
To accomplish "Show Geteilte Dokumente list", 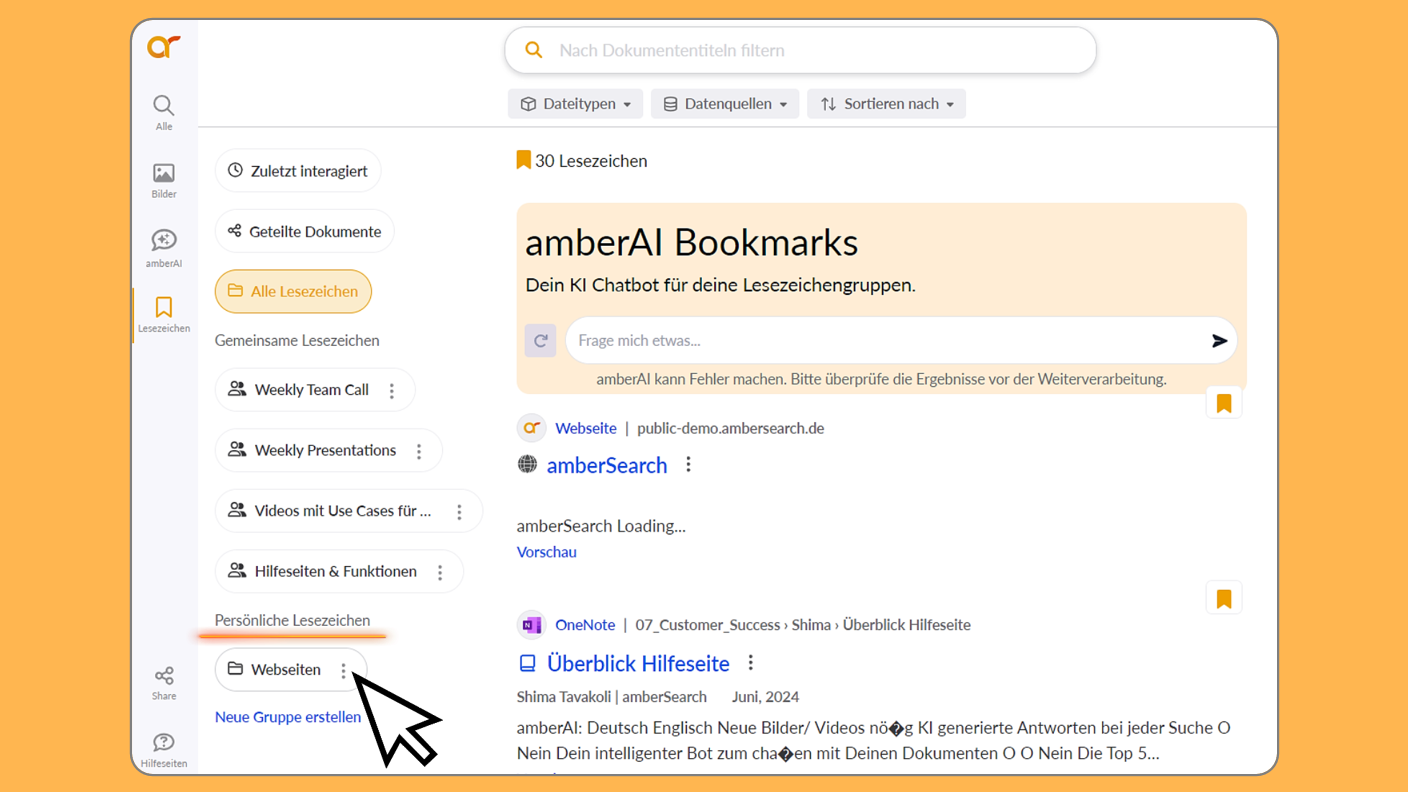I will tap(305, 231).
